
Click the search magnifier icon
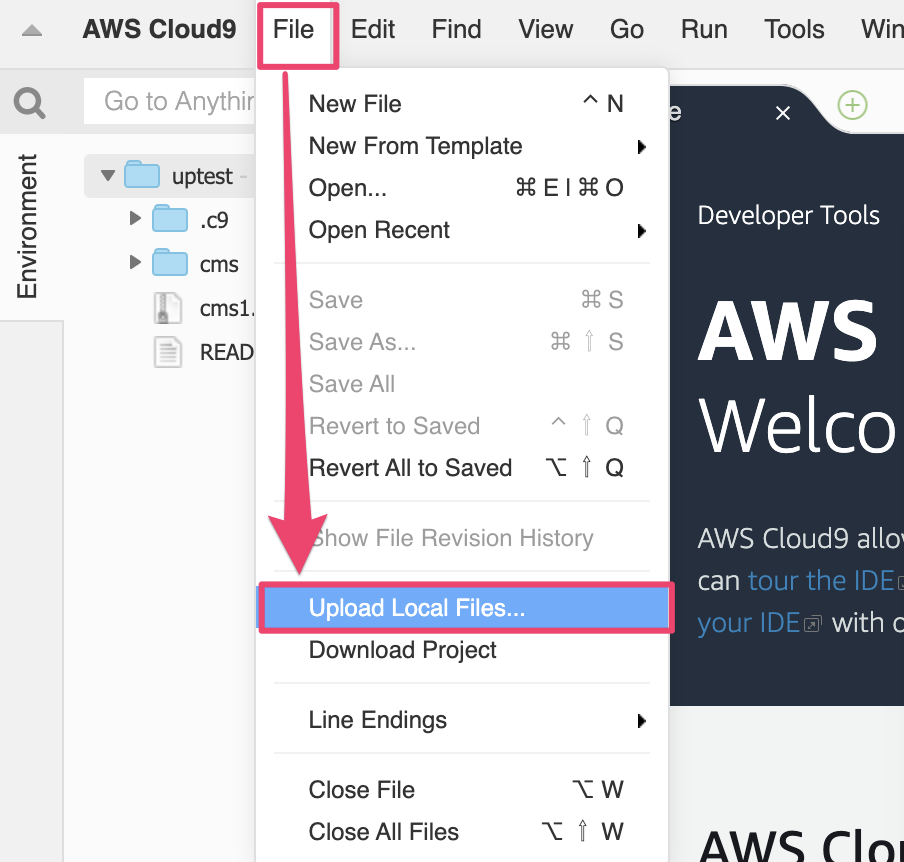tap(29, 103)
